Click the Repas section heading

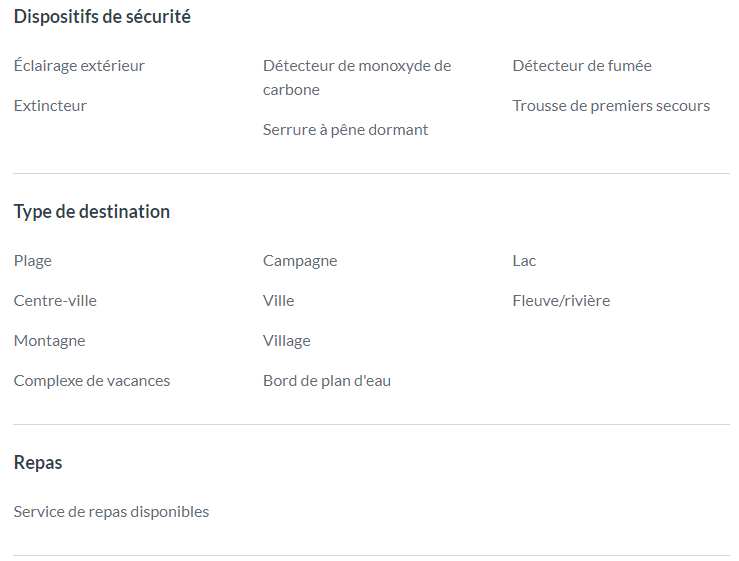[38, 463]
